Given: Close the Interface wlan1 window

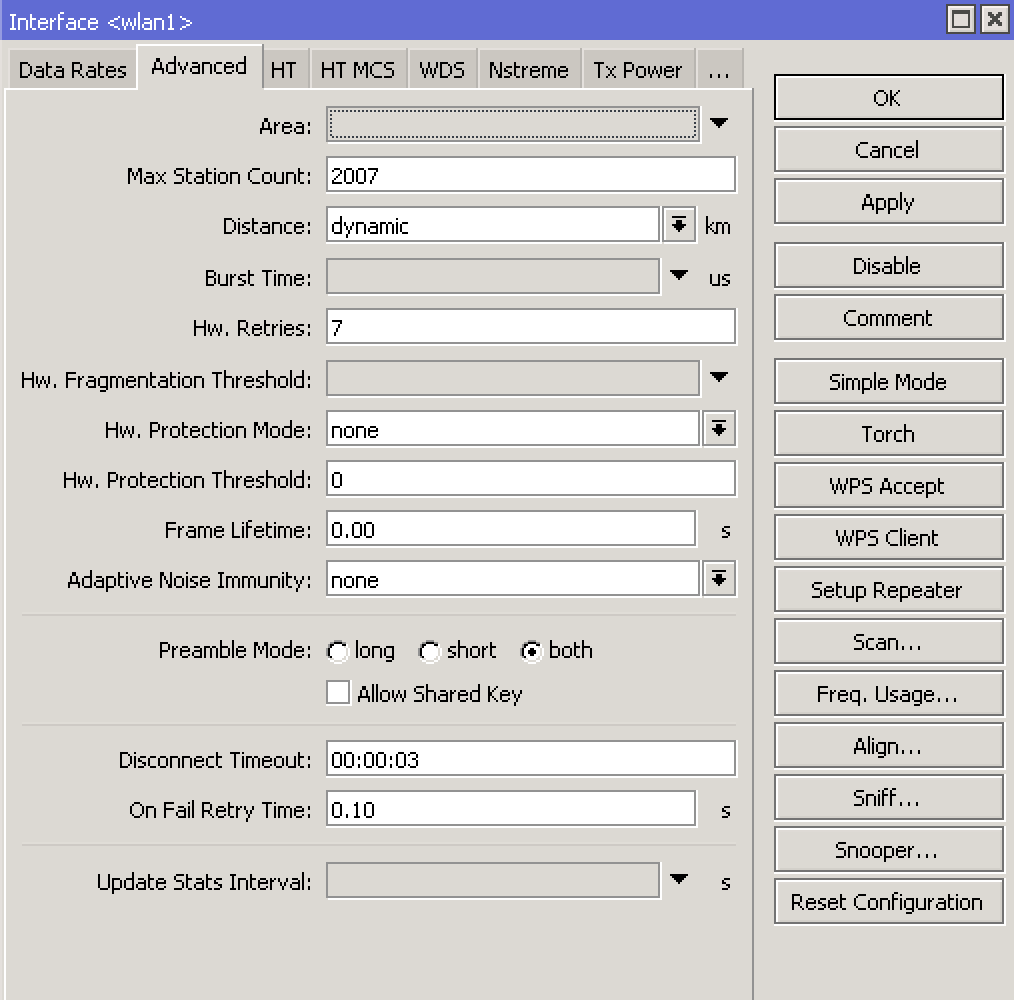Looking at the screenshot, I should tap(994, 19).
